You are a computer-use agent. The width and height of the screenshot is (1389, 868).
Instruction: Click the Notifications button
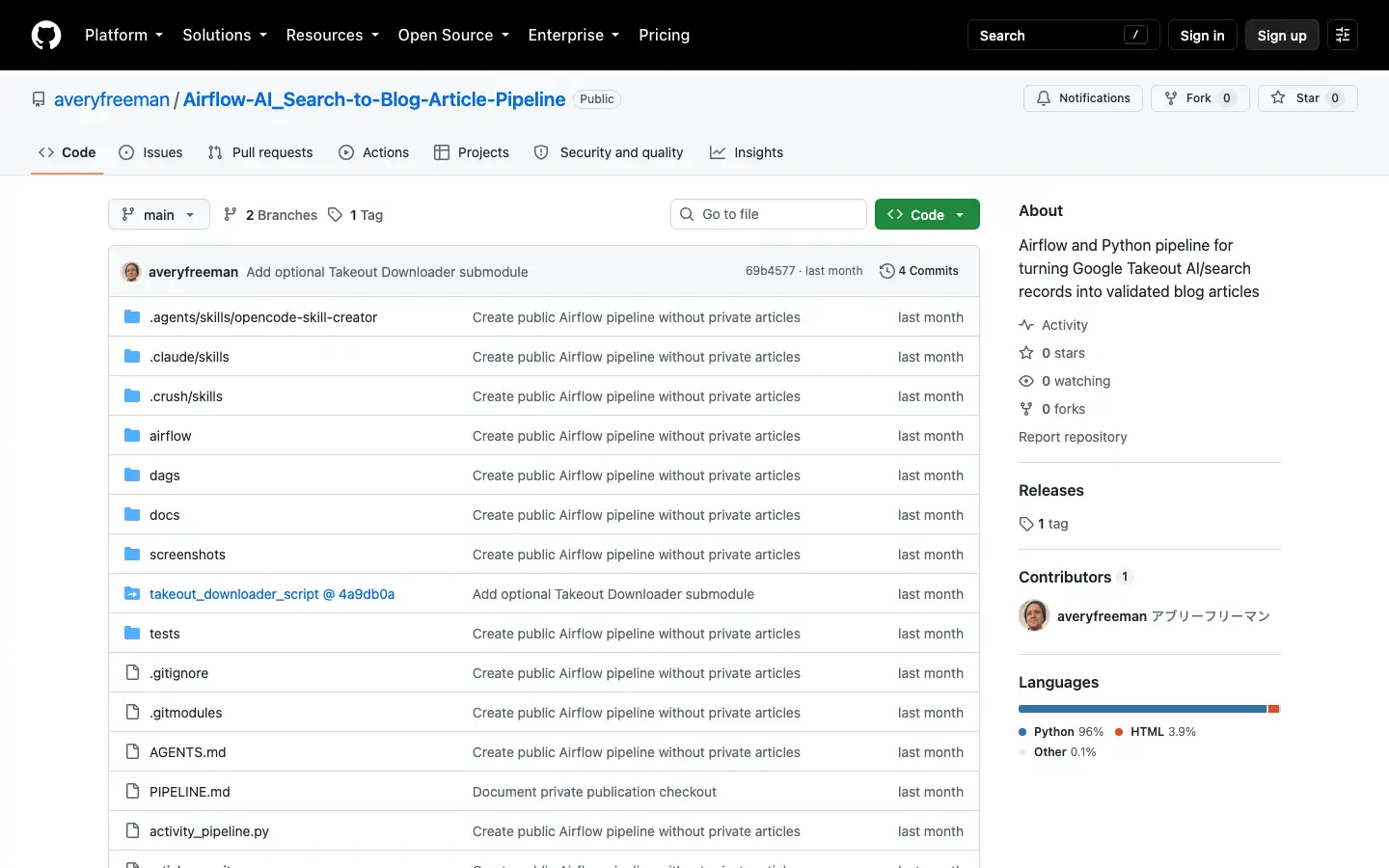1083,98
